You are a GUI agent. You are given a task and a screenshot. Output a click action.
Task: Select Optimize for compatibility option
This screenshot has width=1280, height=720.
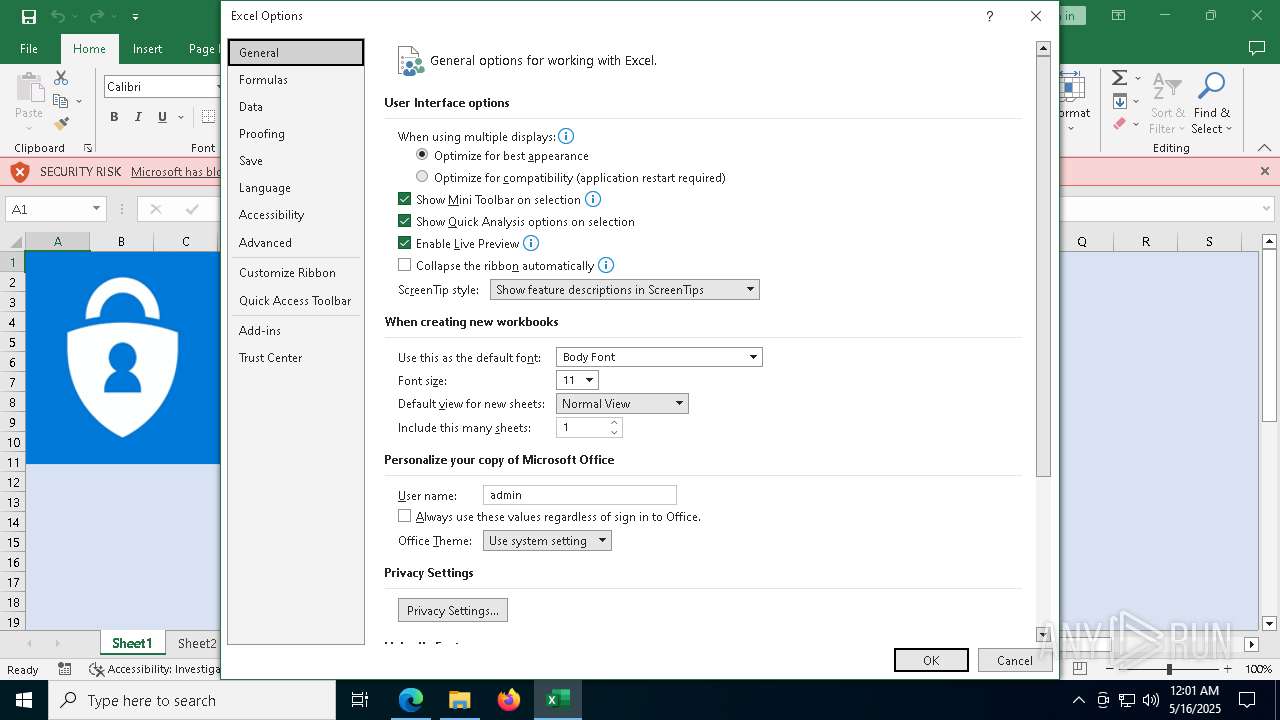[x=422, y=177]
